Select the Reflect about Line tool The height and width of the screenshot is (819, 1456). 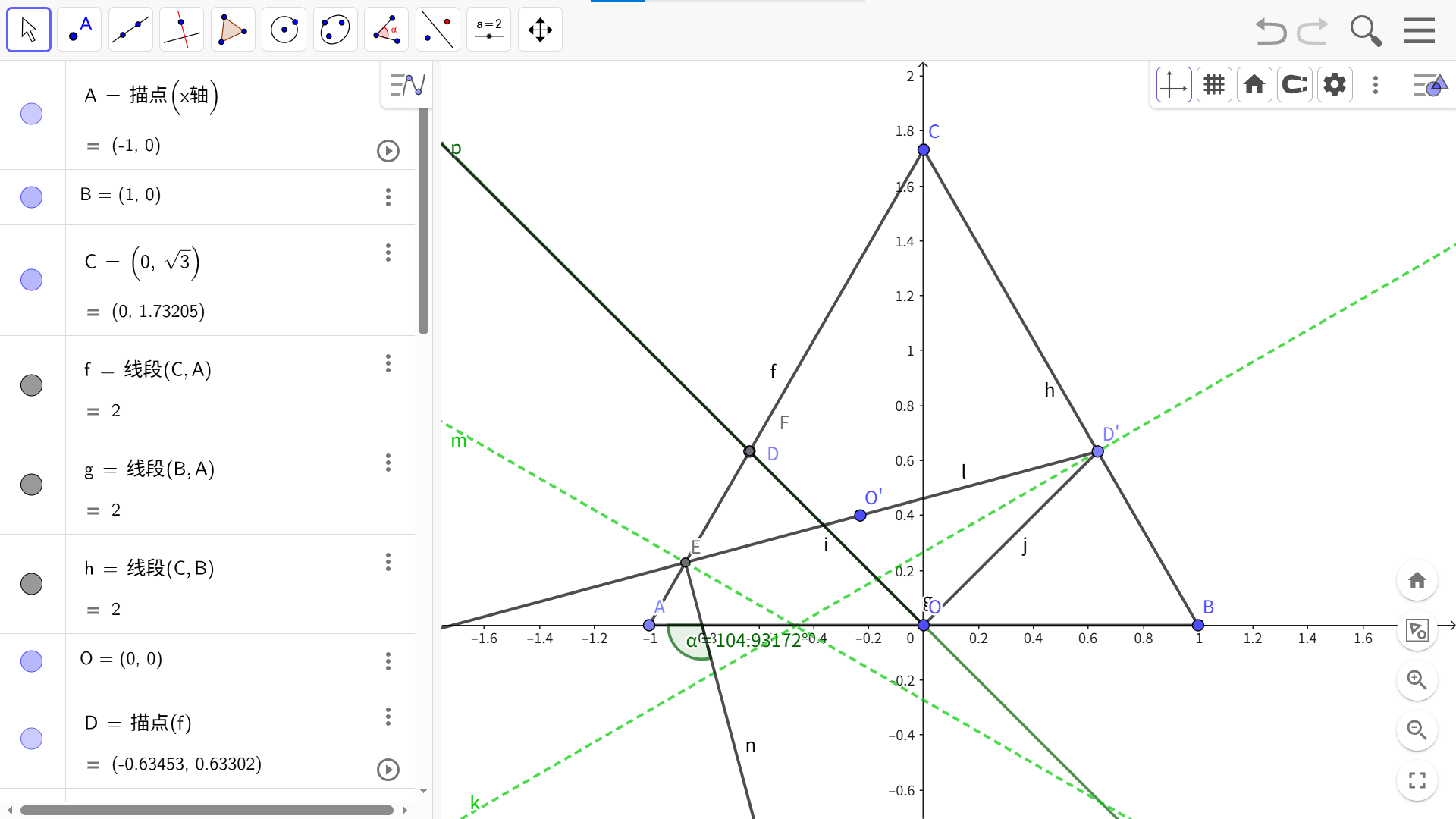438,30
